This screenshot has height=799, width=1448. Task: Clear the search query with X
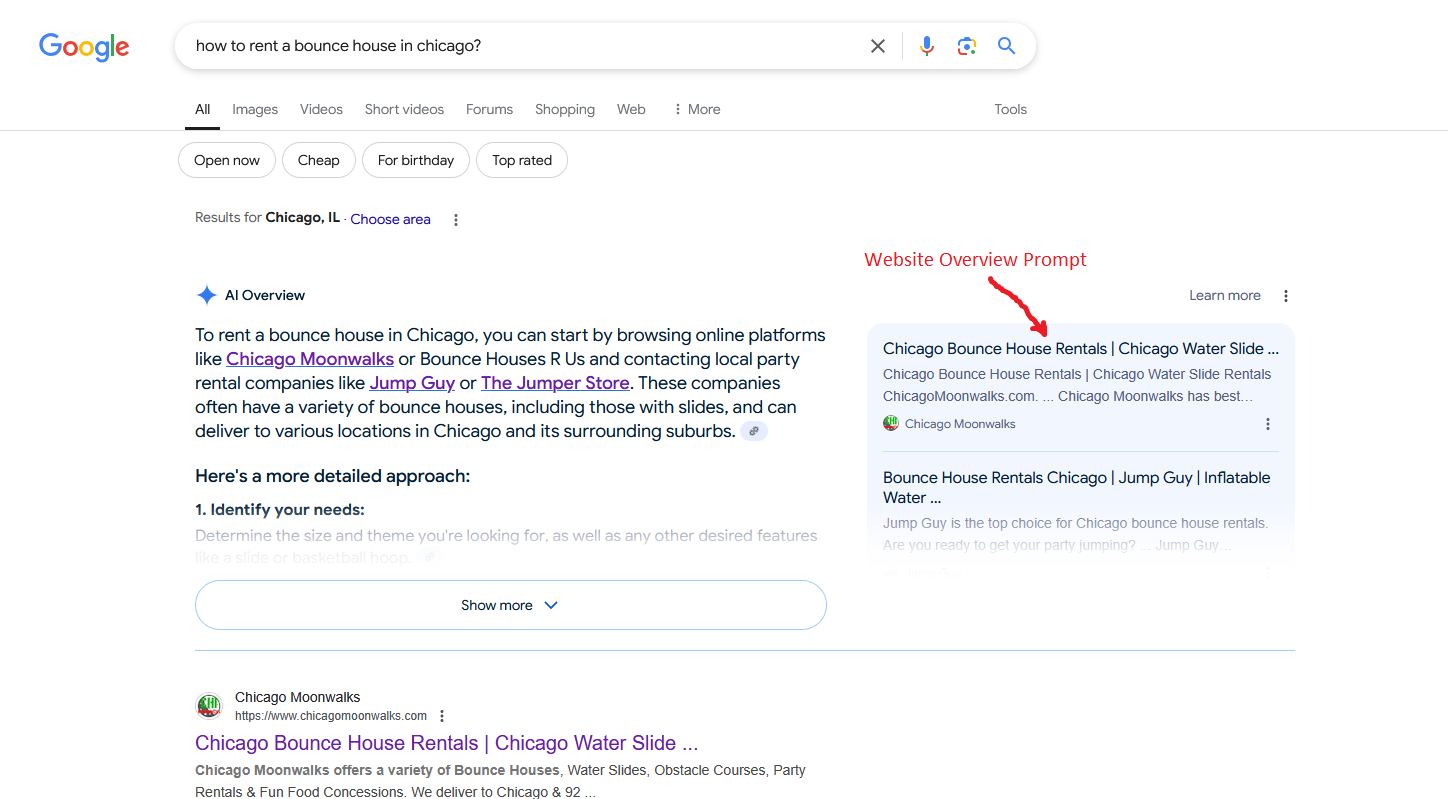coord(878,46)
